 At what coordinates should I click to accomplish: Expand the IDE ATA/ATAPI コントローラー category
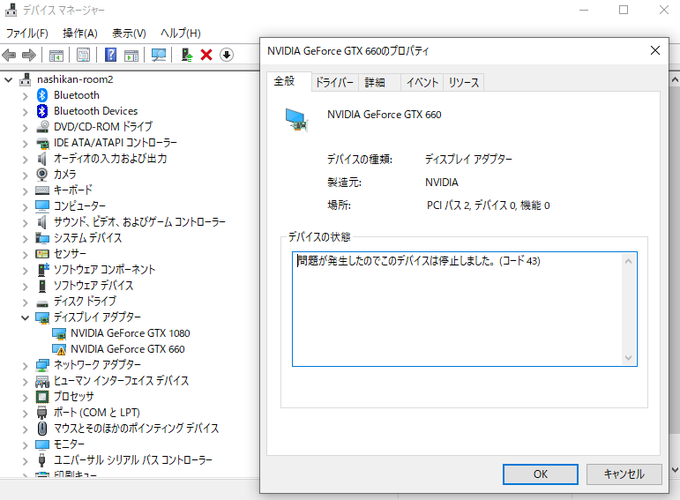[x=25, y=144]
